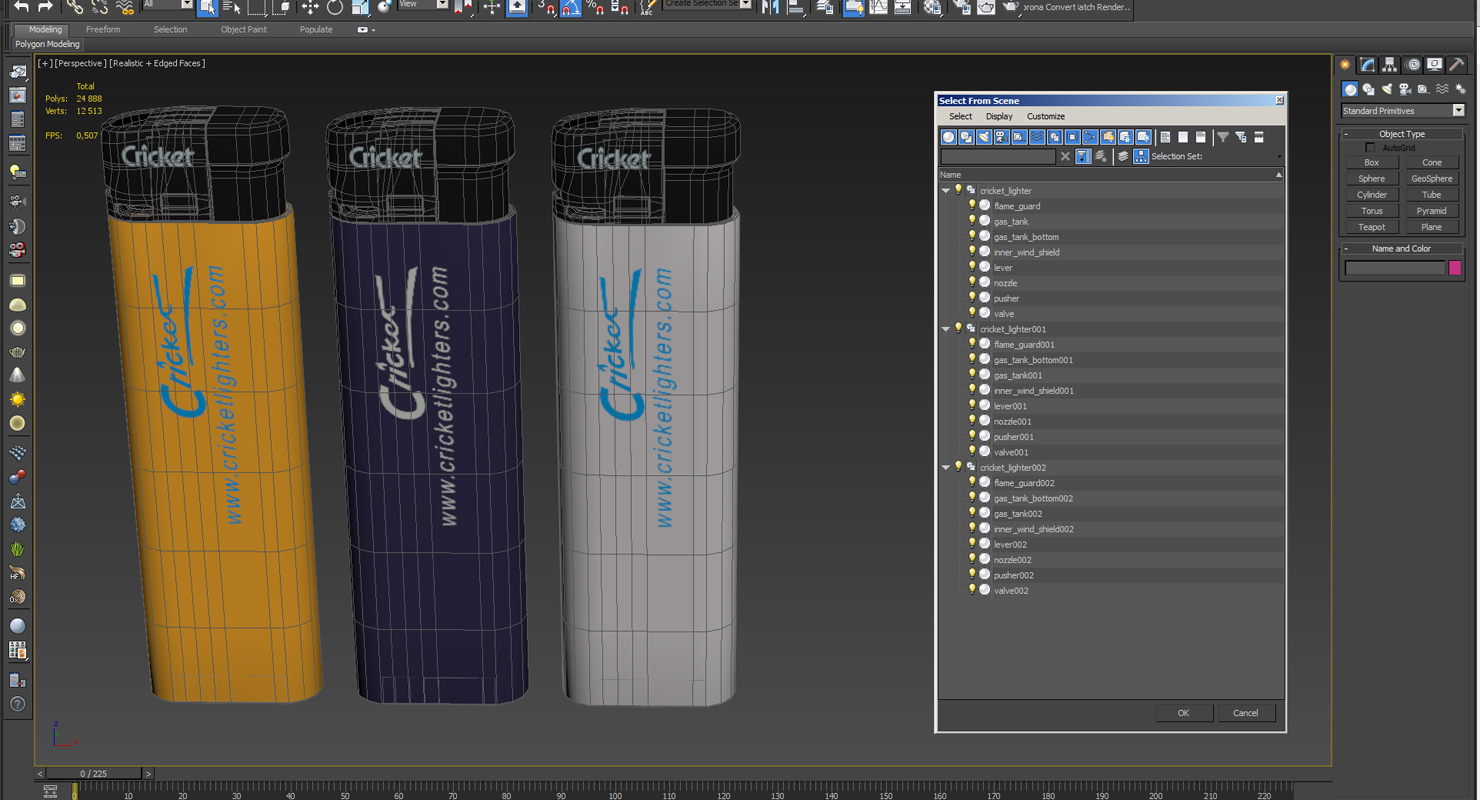Open the Motion tab in command panel
This screenshot has width=1480, height=800.
point(1412,64)
